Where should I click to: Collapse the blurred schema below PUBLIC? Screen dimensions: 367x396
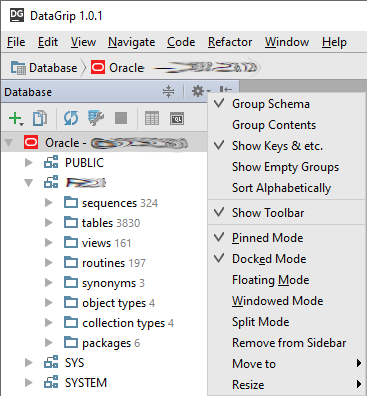tap(29, 183)
